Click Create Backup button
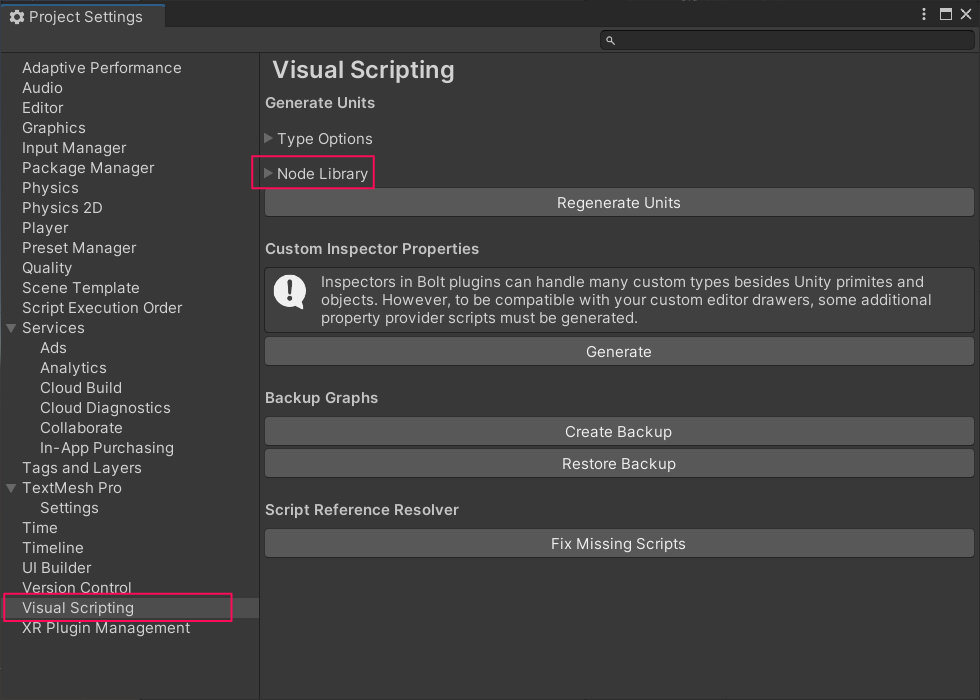This screenshot has height=700, width=980. tap(619, 432)
